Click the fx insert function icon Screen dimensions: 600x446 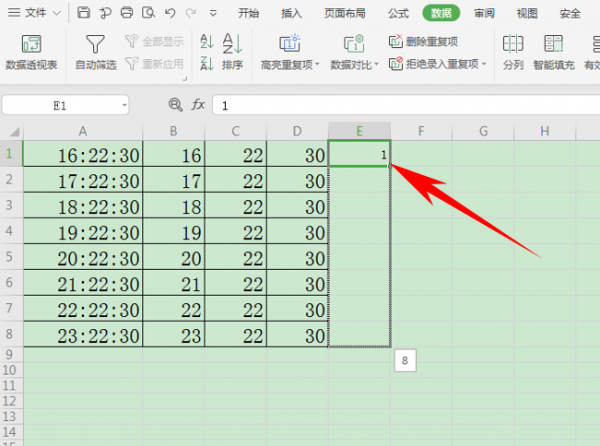198,104
